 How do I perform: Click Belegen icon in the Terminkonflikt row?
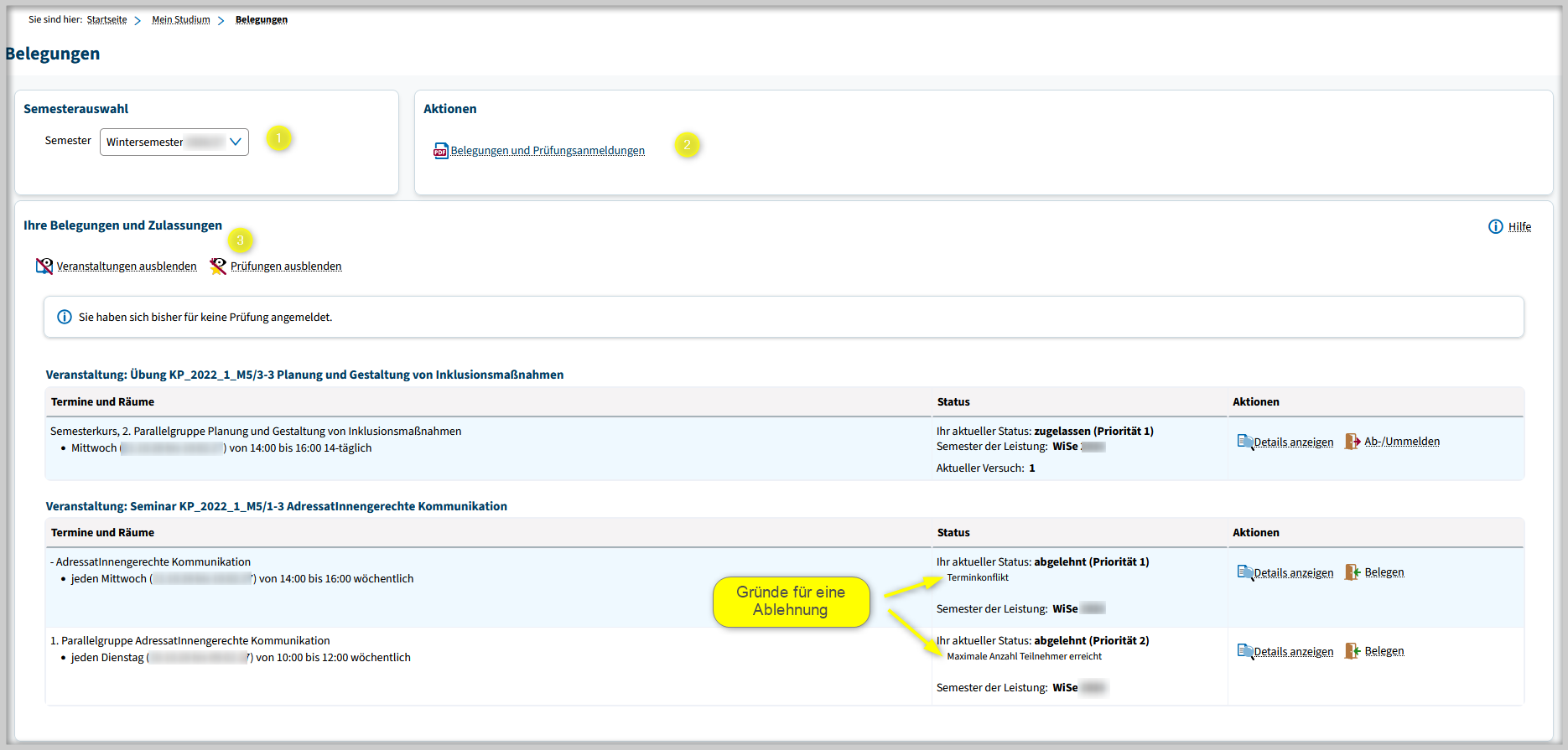point(1353,572)
